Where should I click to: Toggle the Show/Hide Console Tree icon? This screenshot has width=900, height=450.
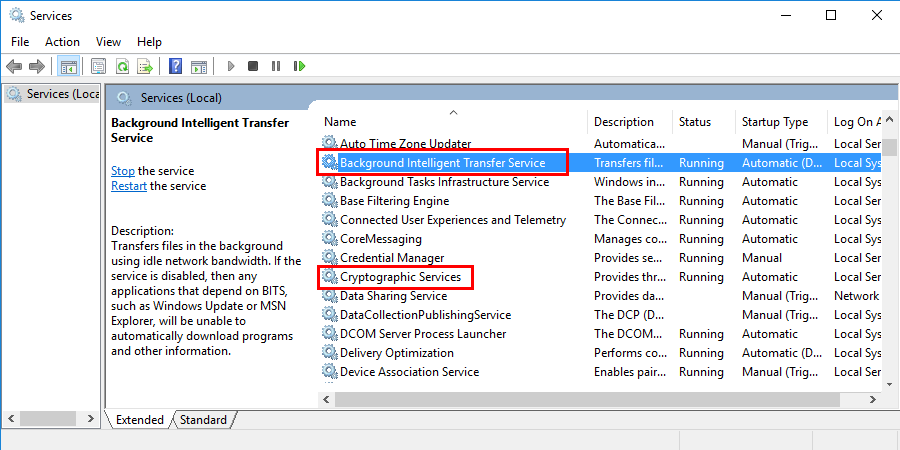(69, 67)
